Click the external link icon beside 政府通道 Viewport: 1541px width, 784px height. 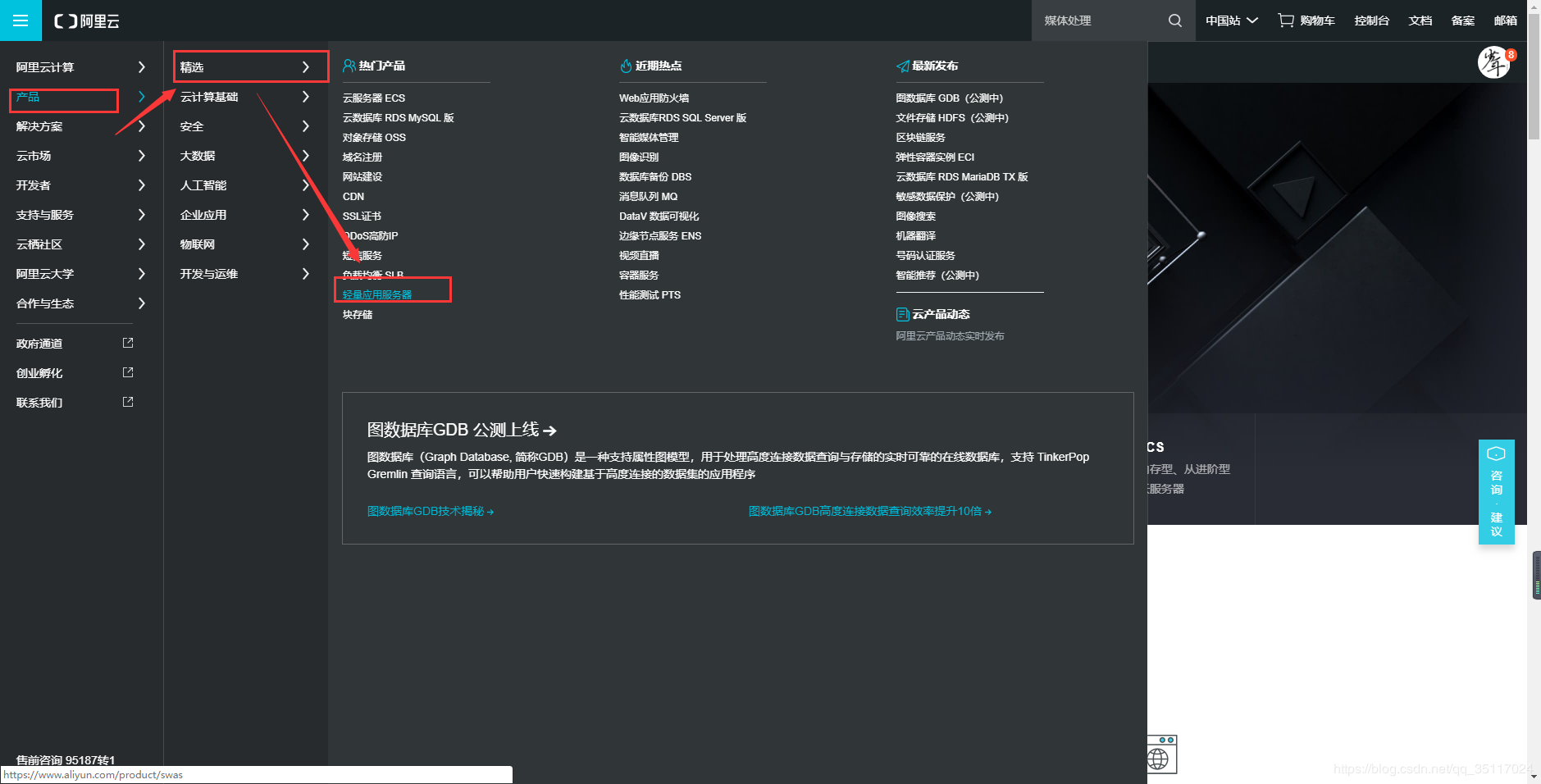click(128, 343)
